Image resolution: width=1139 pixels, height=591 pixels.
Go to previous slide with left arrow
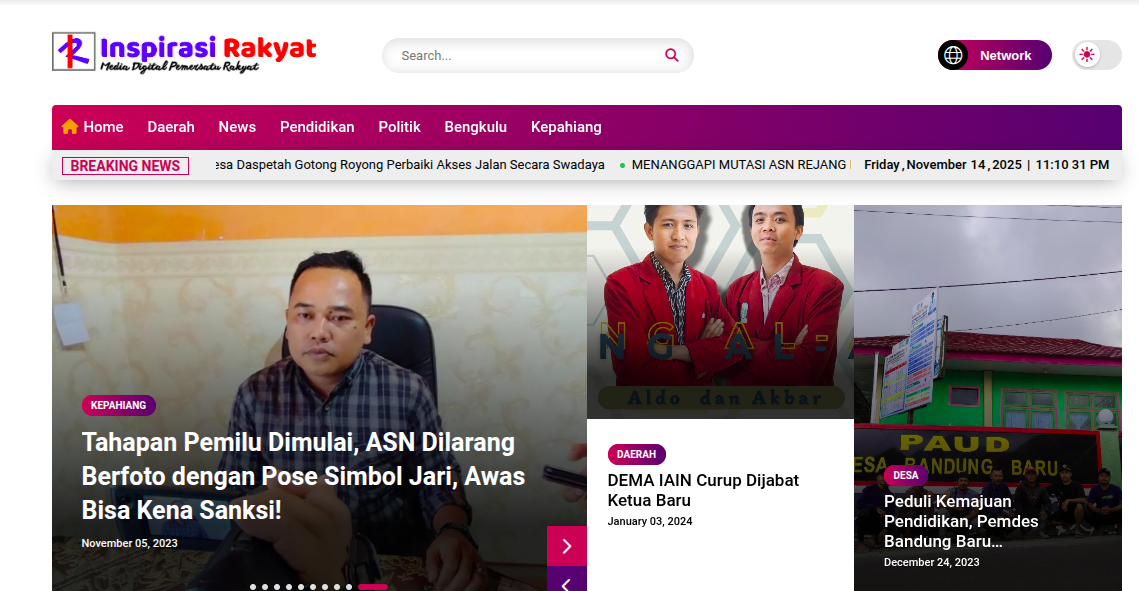pyautogui.click(x=566, y=582)
